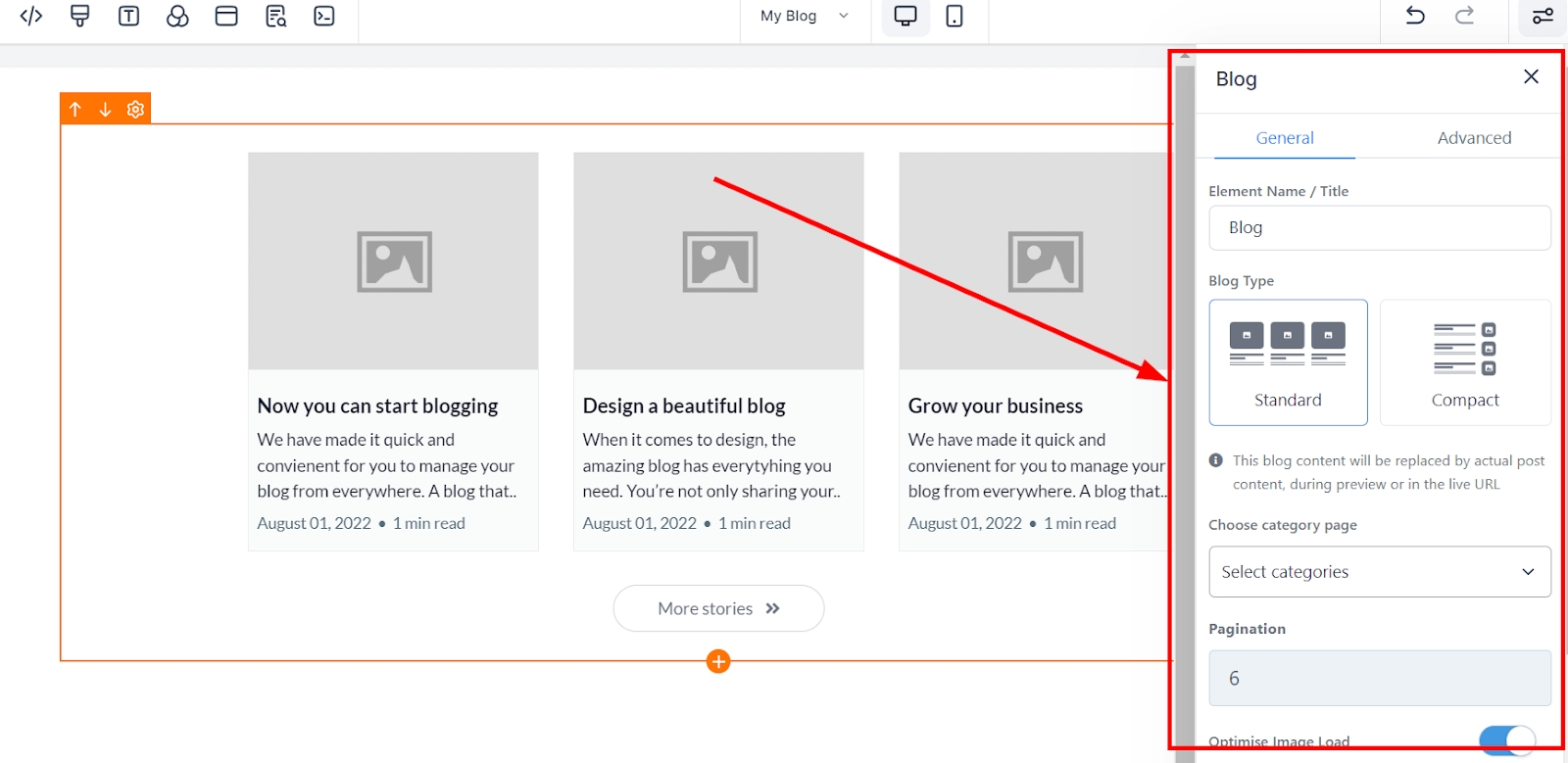The image size is (1568, 763).
Task: Switch to desktop view
Action: pyautogui.click(x=906, y=16)
